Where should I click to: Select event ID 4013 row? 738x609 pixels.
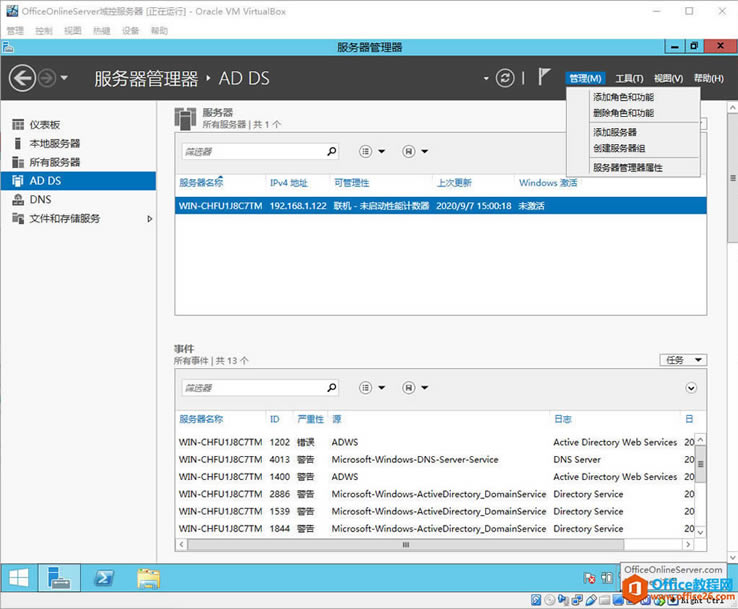click(435, 459)
